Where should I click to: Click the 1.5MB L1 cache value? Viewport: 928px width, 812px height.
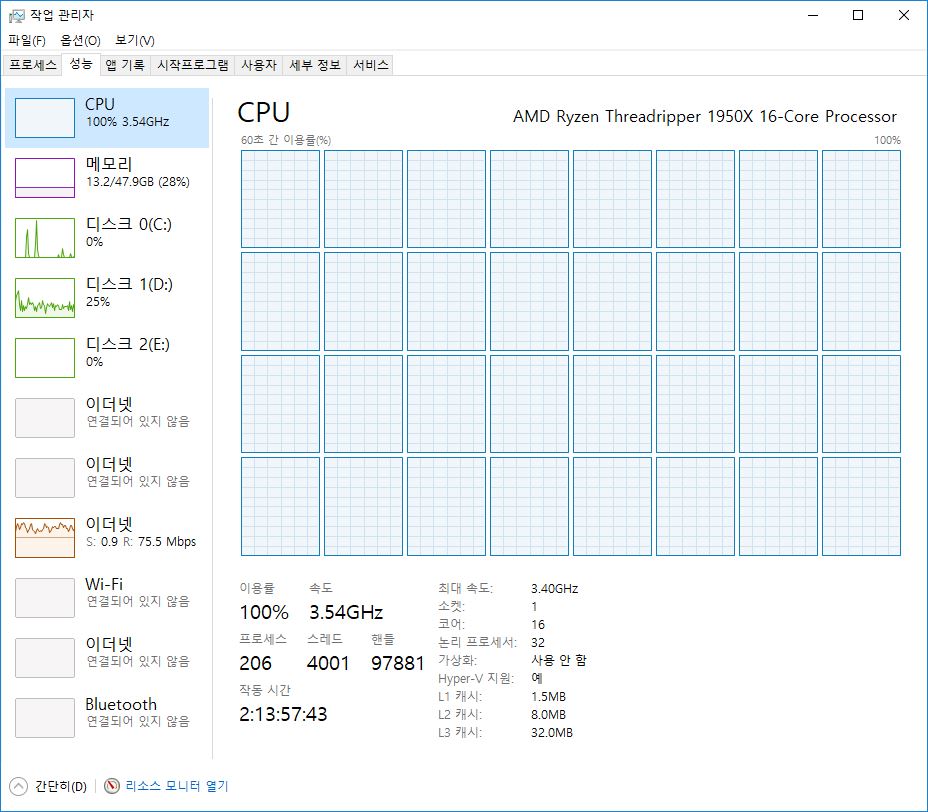548,696
